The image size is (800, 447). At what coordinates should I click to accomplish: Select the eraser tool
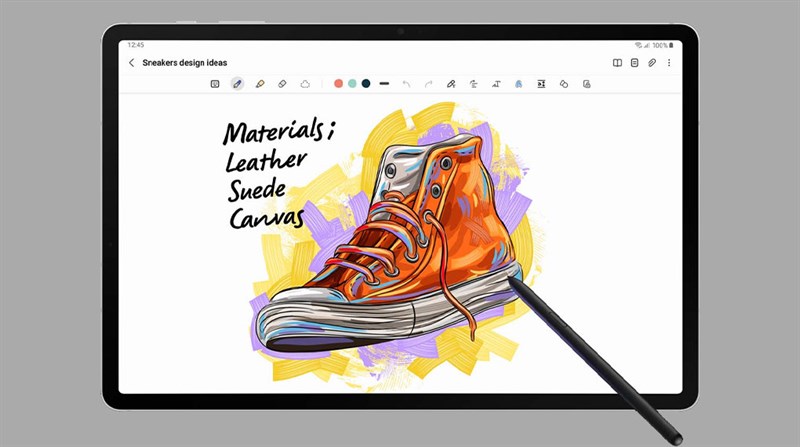(283, 84)
